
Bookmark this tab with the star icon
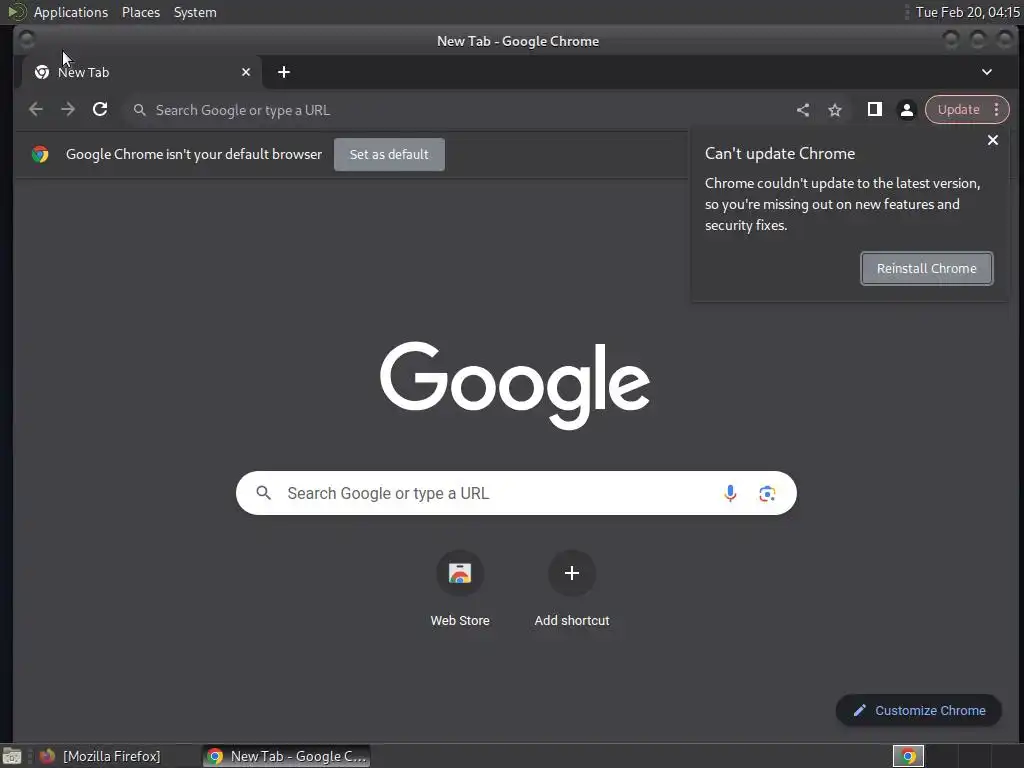point(835,110)
